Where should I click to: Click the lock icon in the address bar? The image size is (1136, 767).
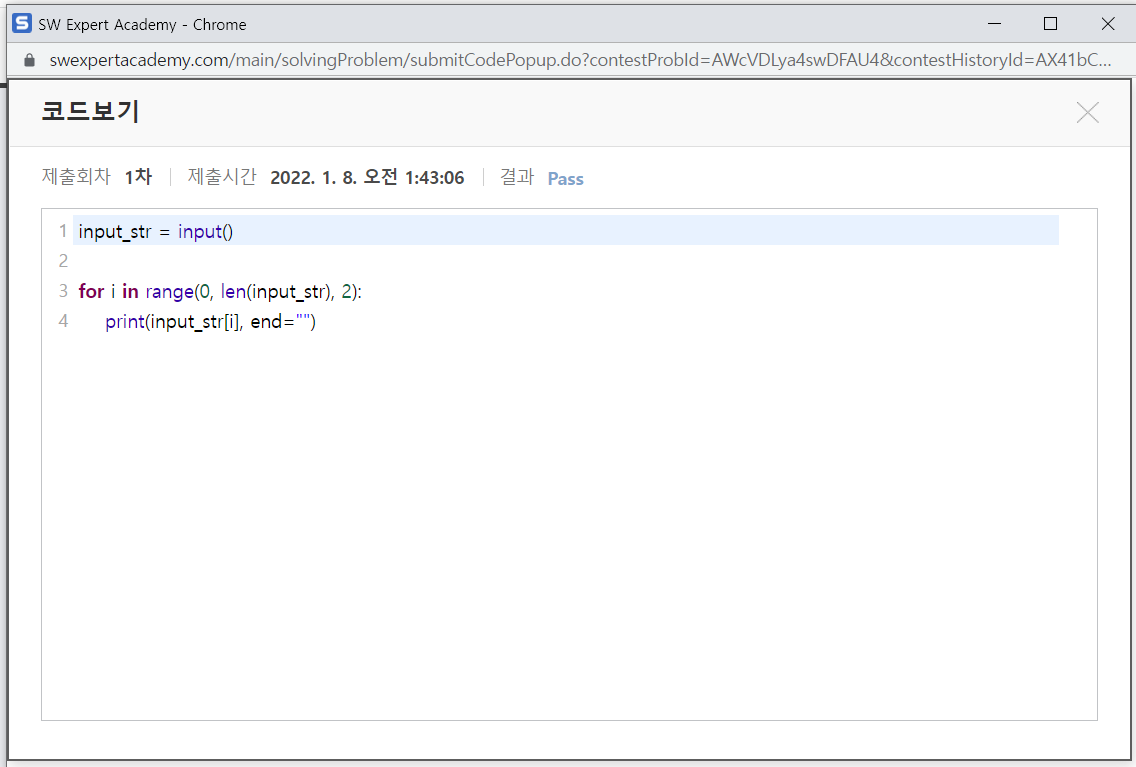[29, 60]
